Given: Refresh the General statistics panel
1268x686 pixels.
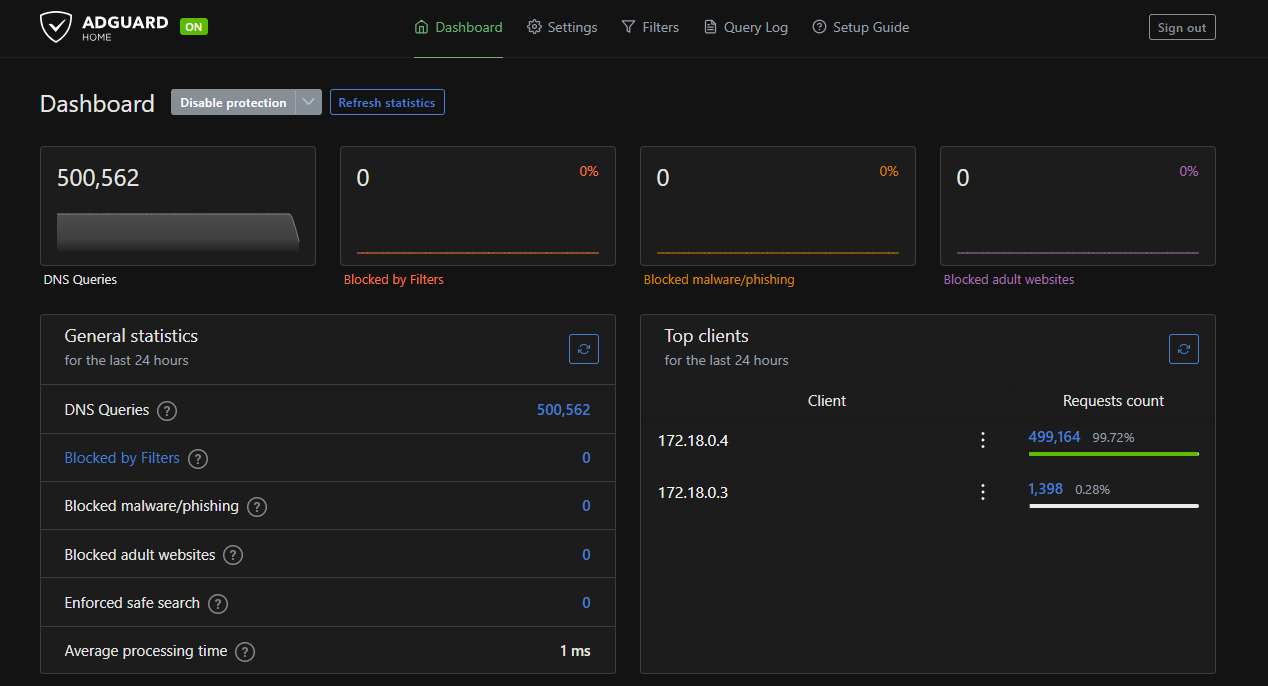Looking at the screenshot, I should [x=584, y=349].
